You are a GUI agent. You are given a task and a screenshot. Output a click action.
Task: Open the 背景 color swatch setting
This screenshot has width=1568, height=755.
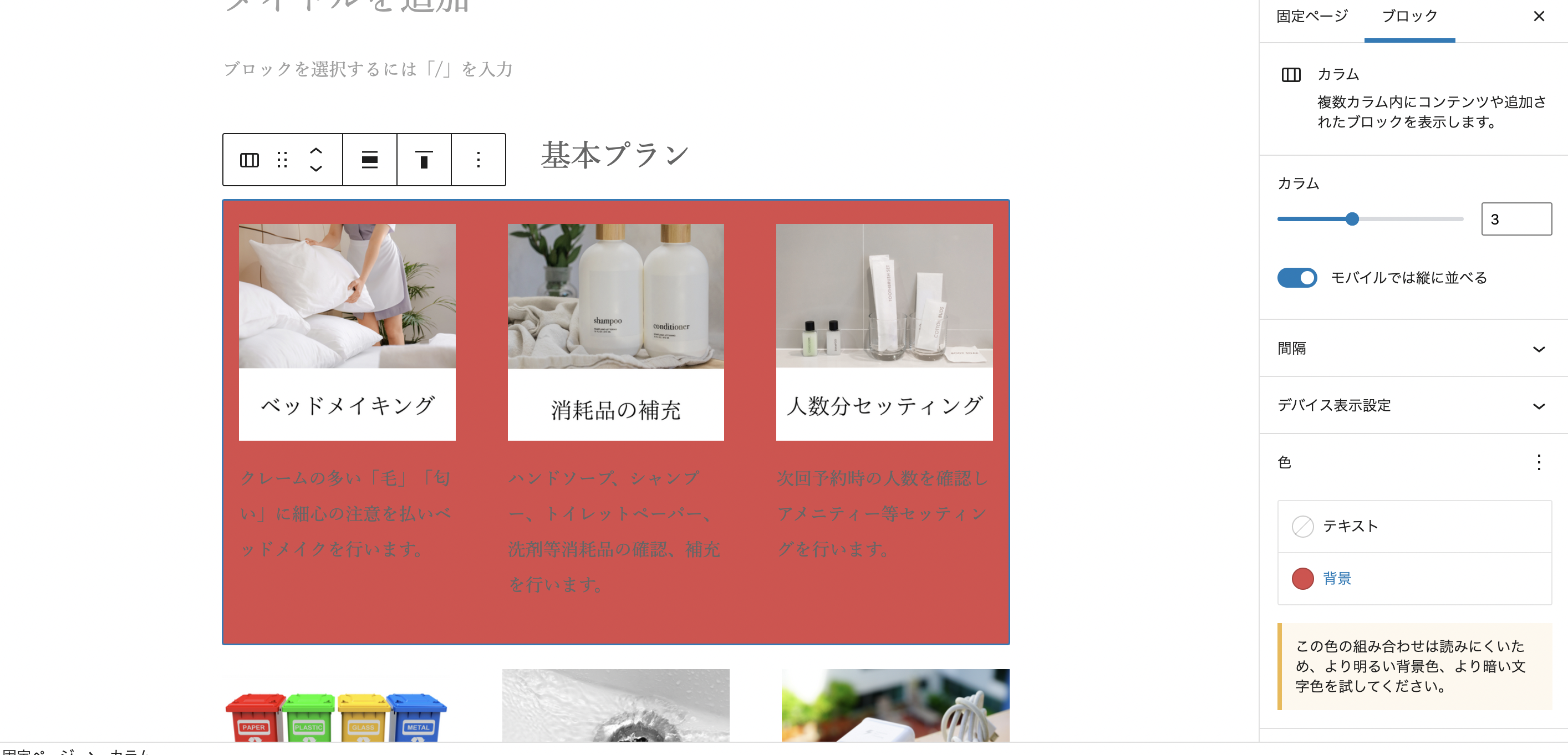coord(1414,579)
